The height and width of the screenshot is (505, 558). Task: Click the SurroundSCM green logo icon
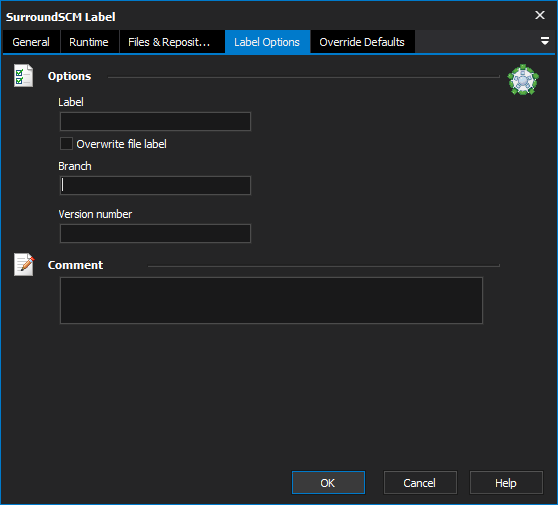click(x=523, y=80)
